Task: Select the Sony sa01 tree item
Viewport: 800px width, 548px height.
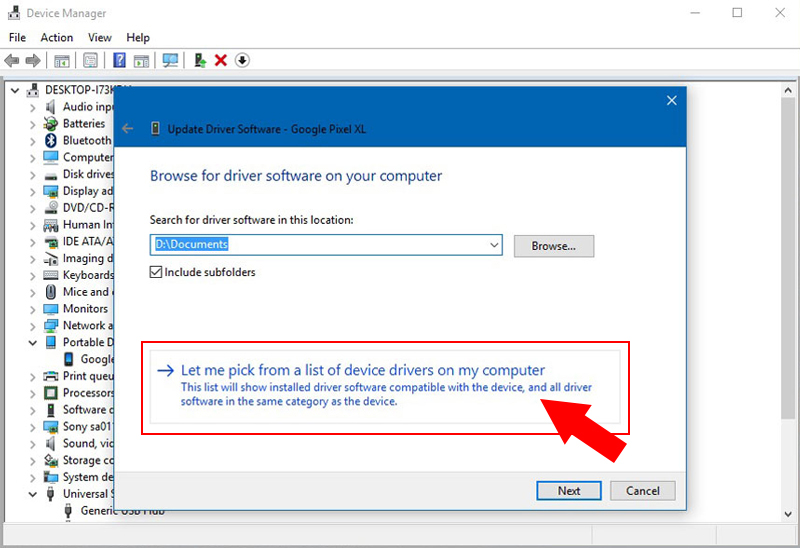Action: coord(87,427)
